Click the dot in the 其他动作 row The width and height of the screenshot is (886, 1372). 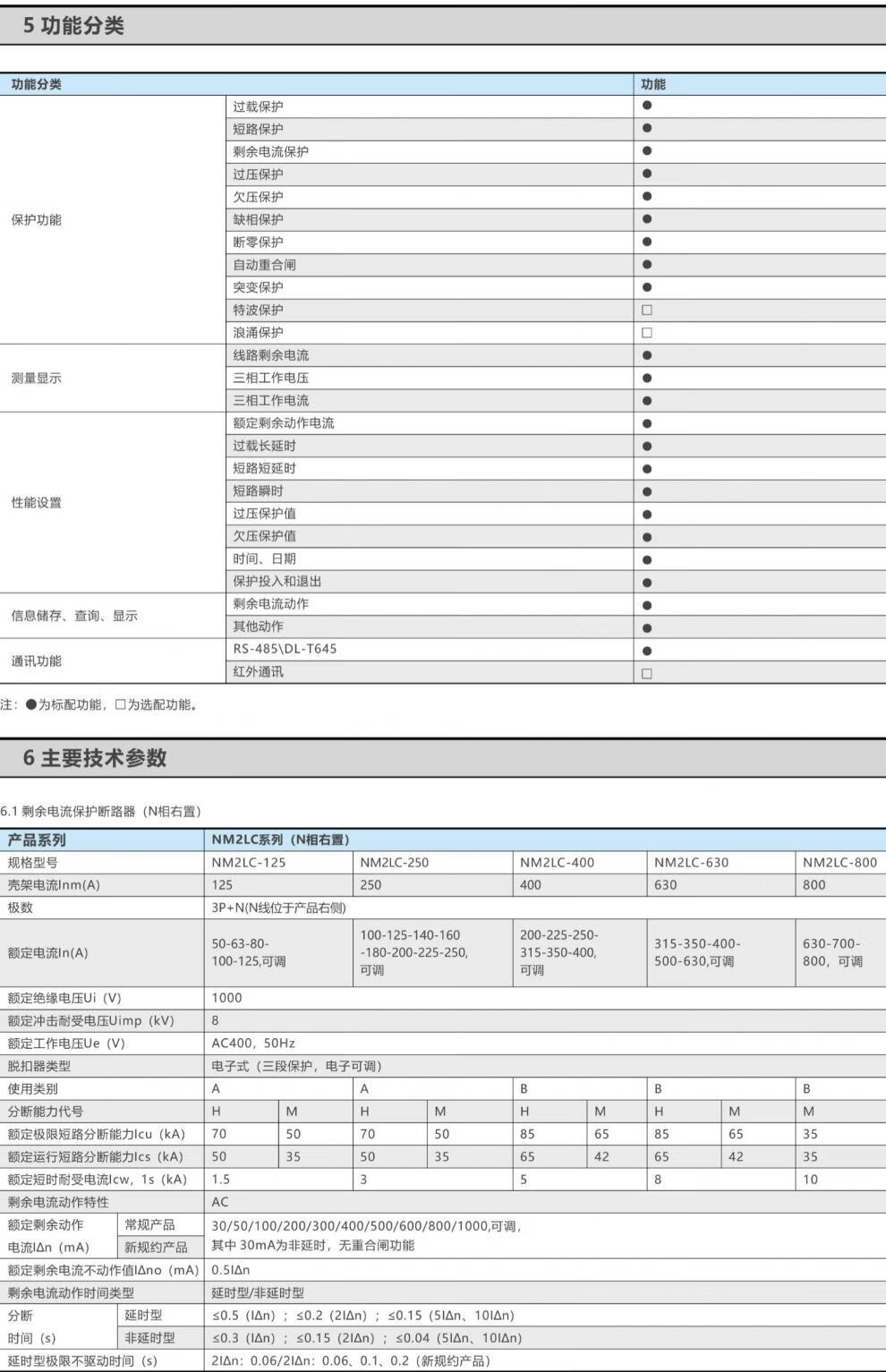click(647, 627)
